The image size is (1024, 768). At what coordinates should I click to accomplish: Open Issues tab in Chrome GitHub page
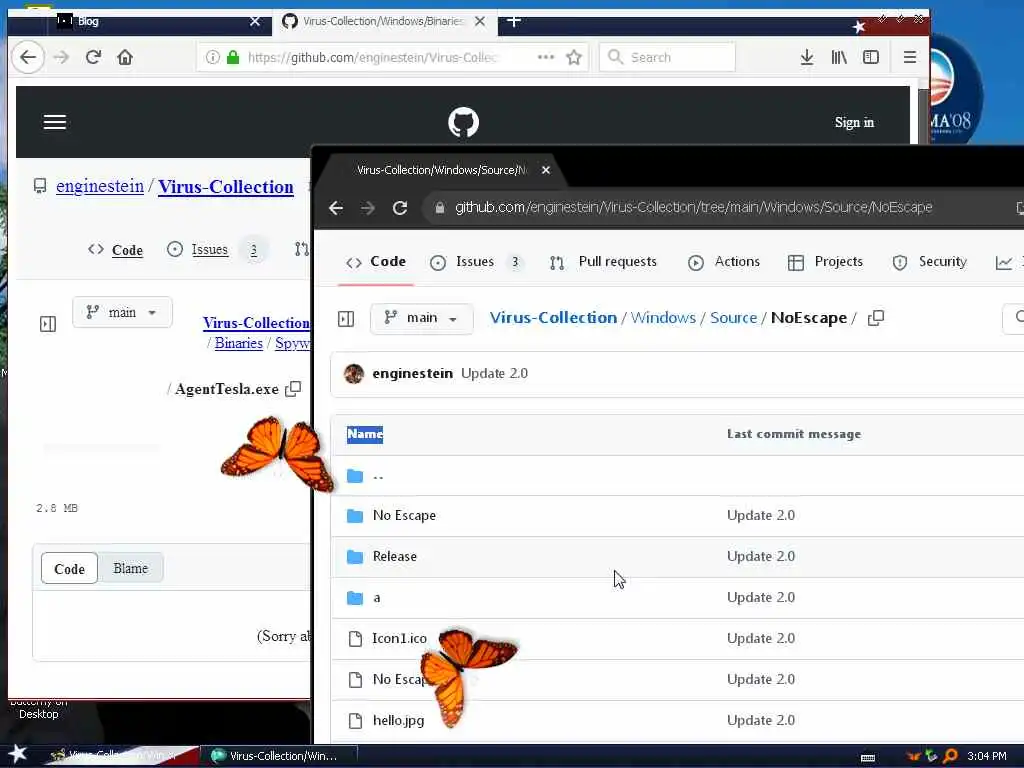tap(476, 262)
